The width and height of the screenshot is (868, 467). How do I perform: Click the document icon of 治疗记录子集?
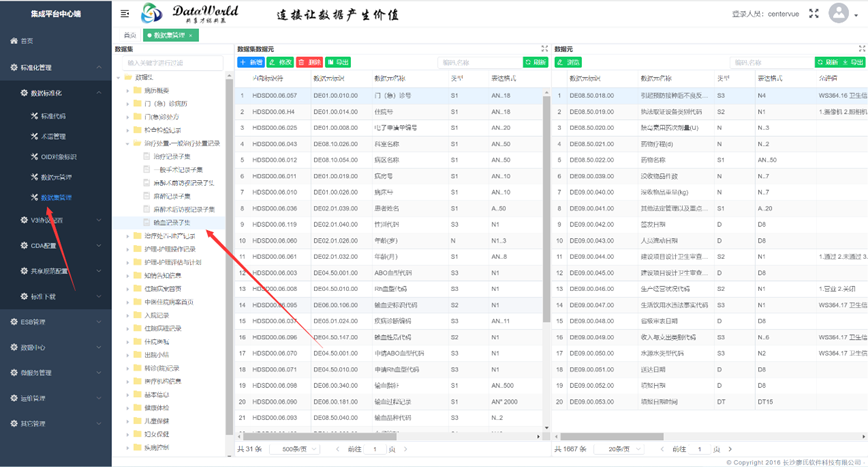pyautogui.click(x=146, y=156)
